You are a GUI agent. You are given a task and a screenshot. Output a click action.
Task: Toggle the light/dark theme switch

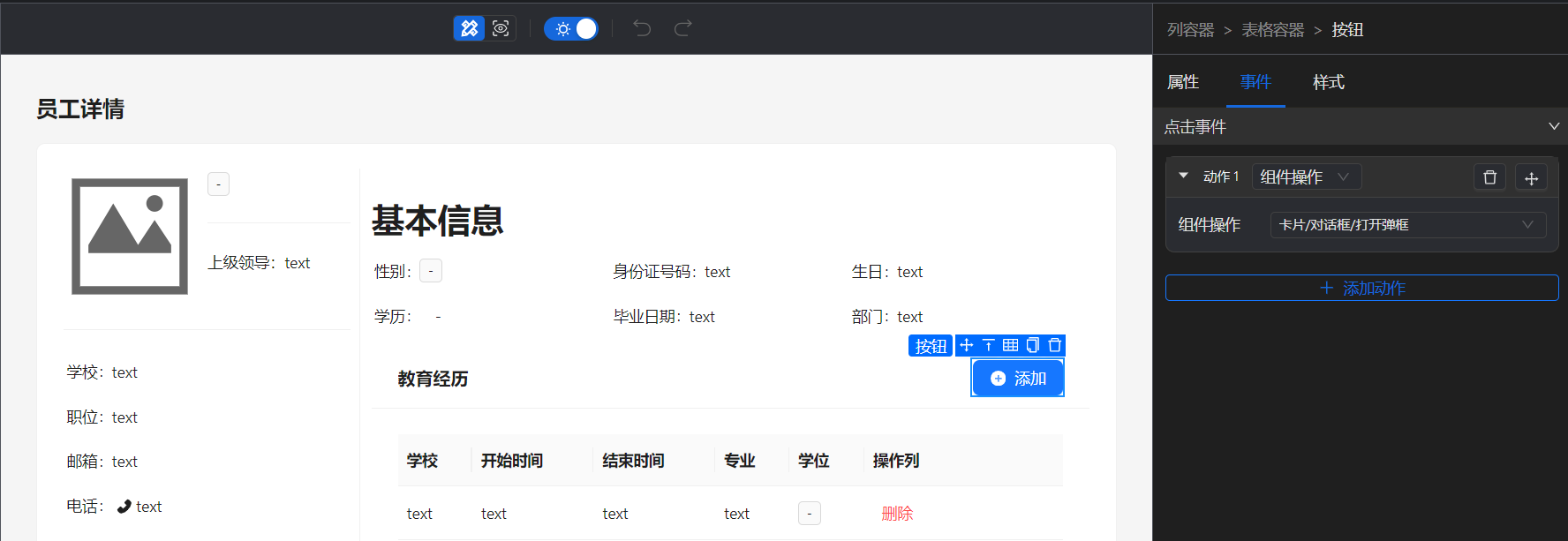coord(571,28)
